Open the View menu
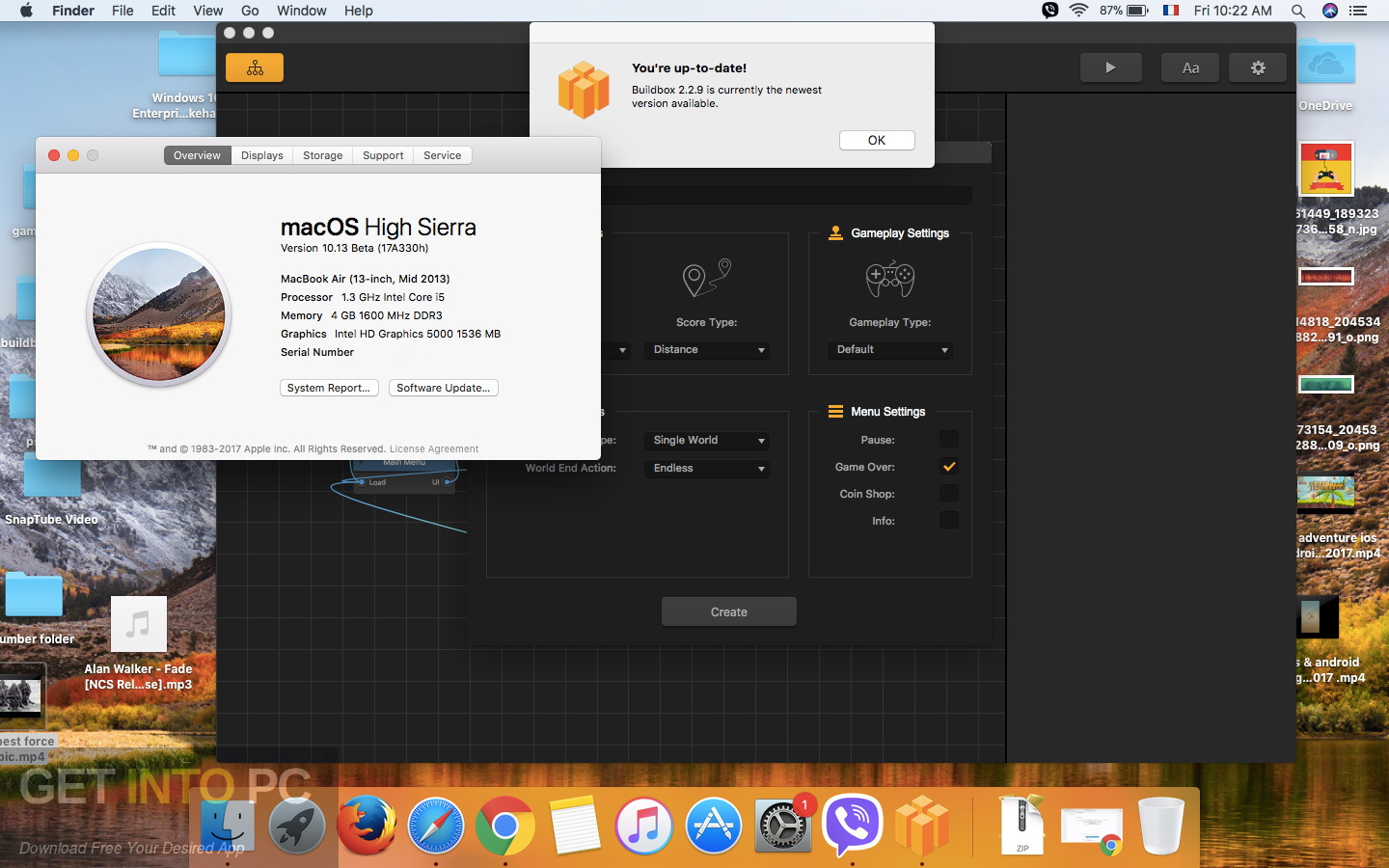The width and height of the screenshot is (1389, 868). (x=207, y=11)
